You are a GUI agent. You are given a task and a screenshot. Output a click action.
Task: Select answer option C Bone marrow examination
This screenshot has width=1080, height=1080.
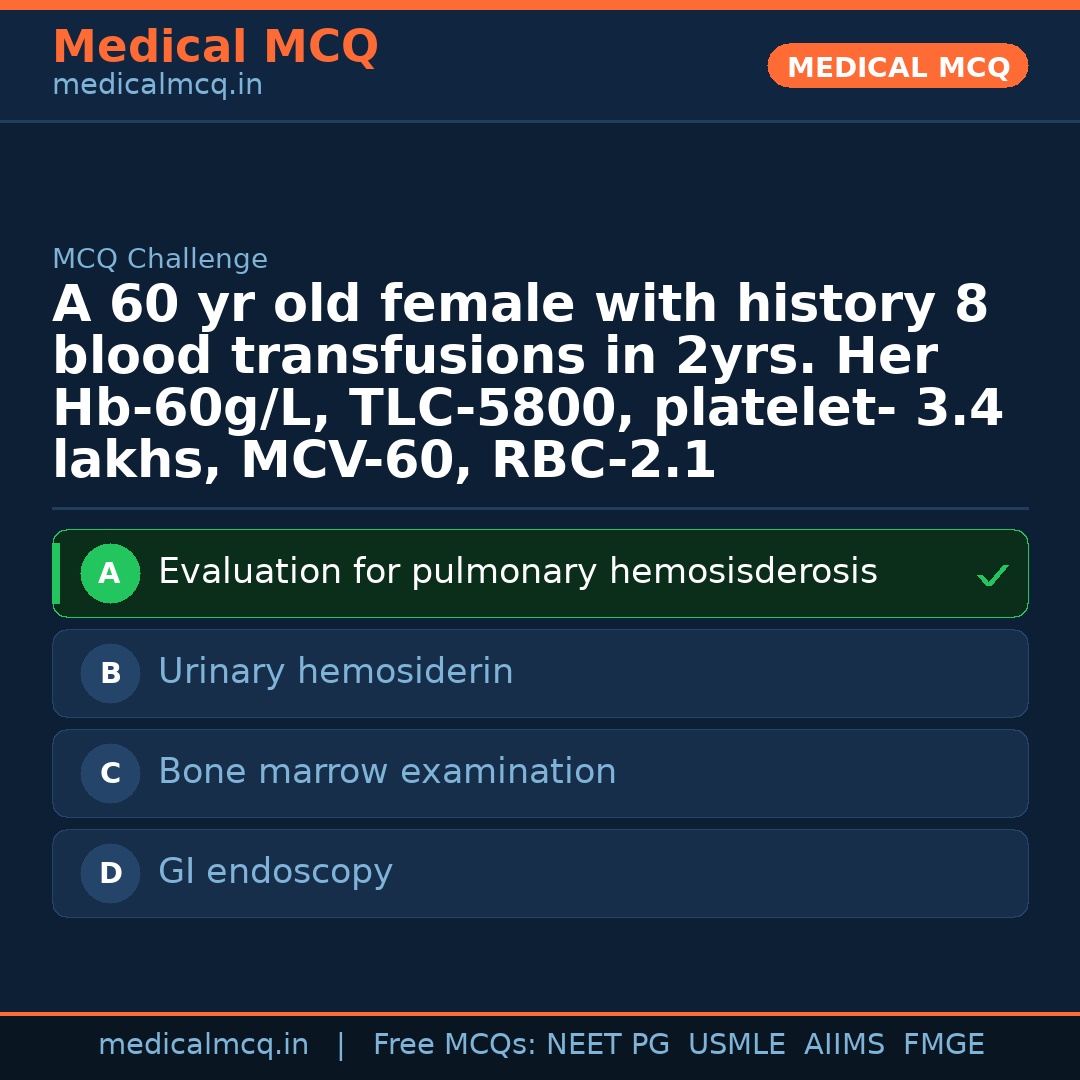click(x=540, y=773)
